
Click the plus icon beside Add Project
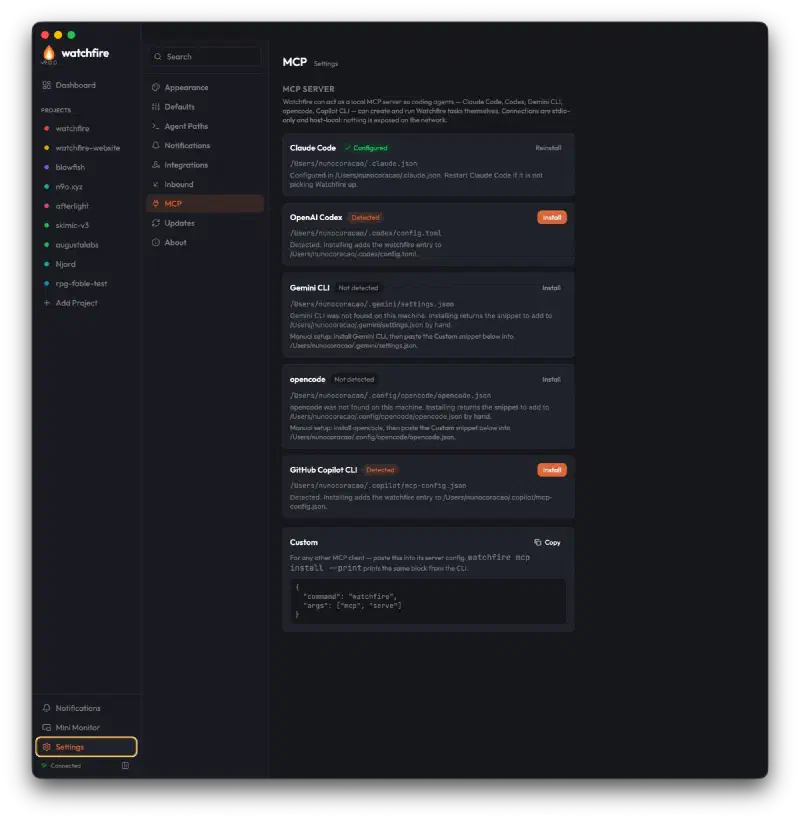tap(47, 303)
